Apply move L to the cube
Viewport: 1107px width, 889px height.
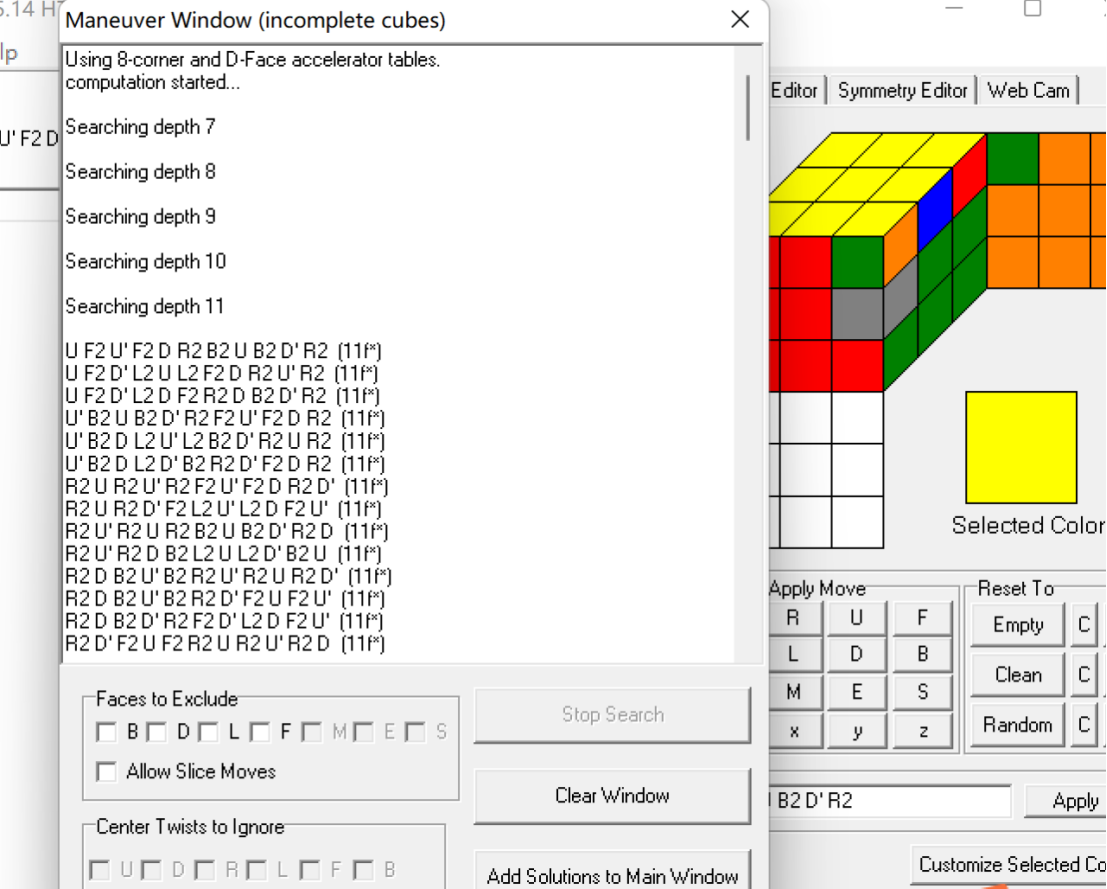793,655
